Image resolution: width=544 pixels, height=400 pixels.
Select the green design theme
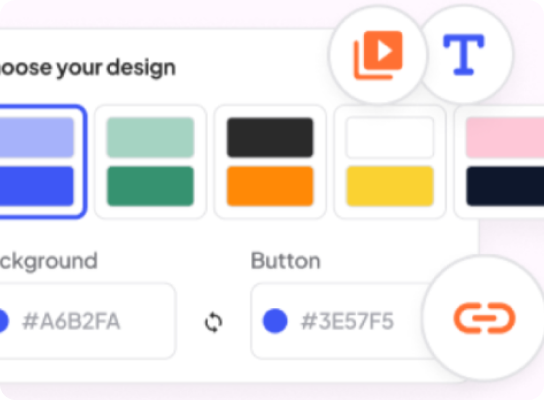pyautogui.click(x=150, y=162)
